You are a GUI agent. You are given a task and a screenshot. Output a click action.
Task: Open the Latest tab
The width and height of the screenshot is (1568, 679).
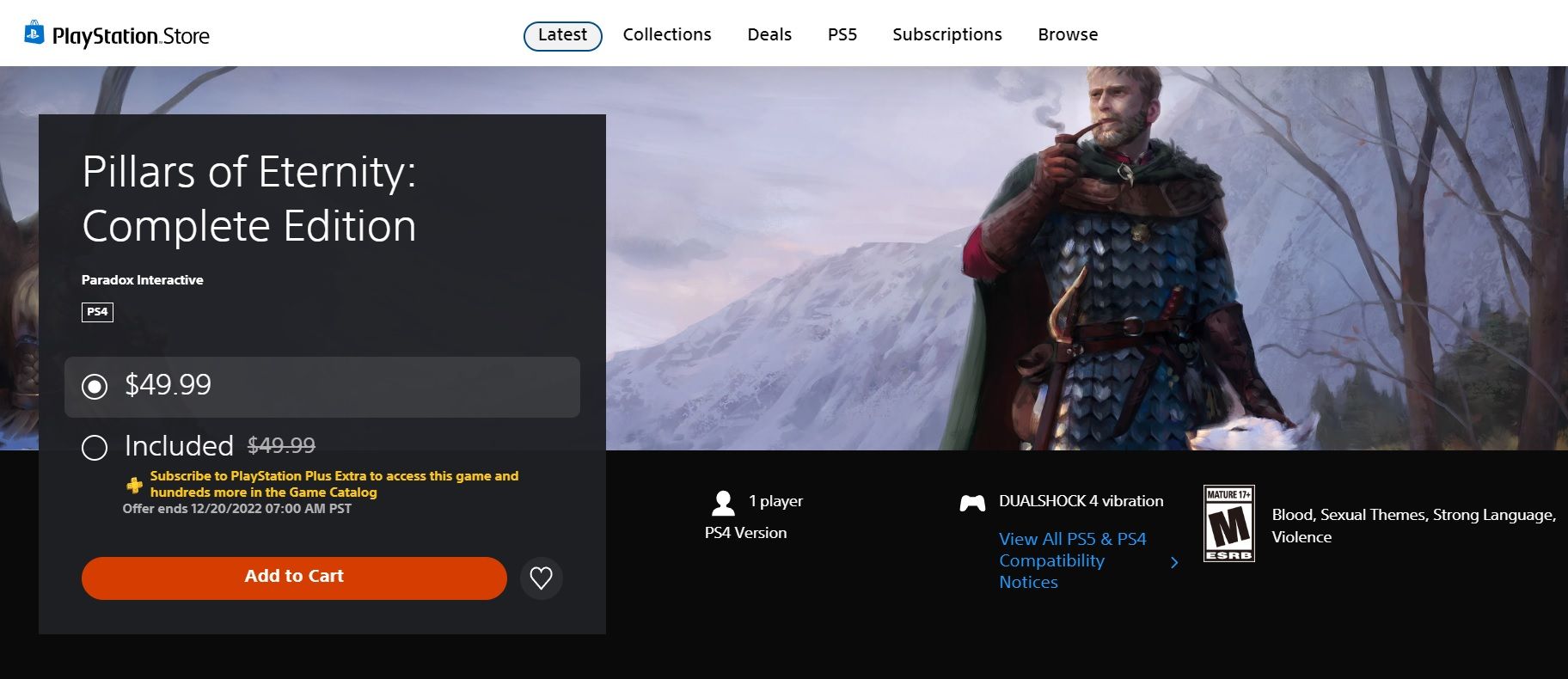click(x=563, y=35)
